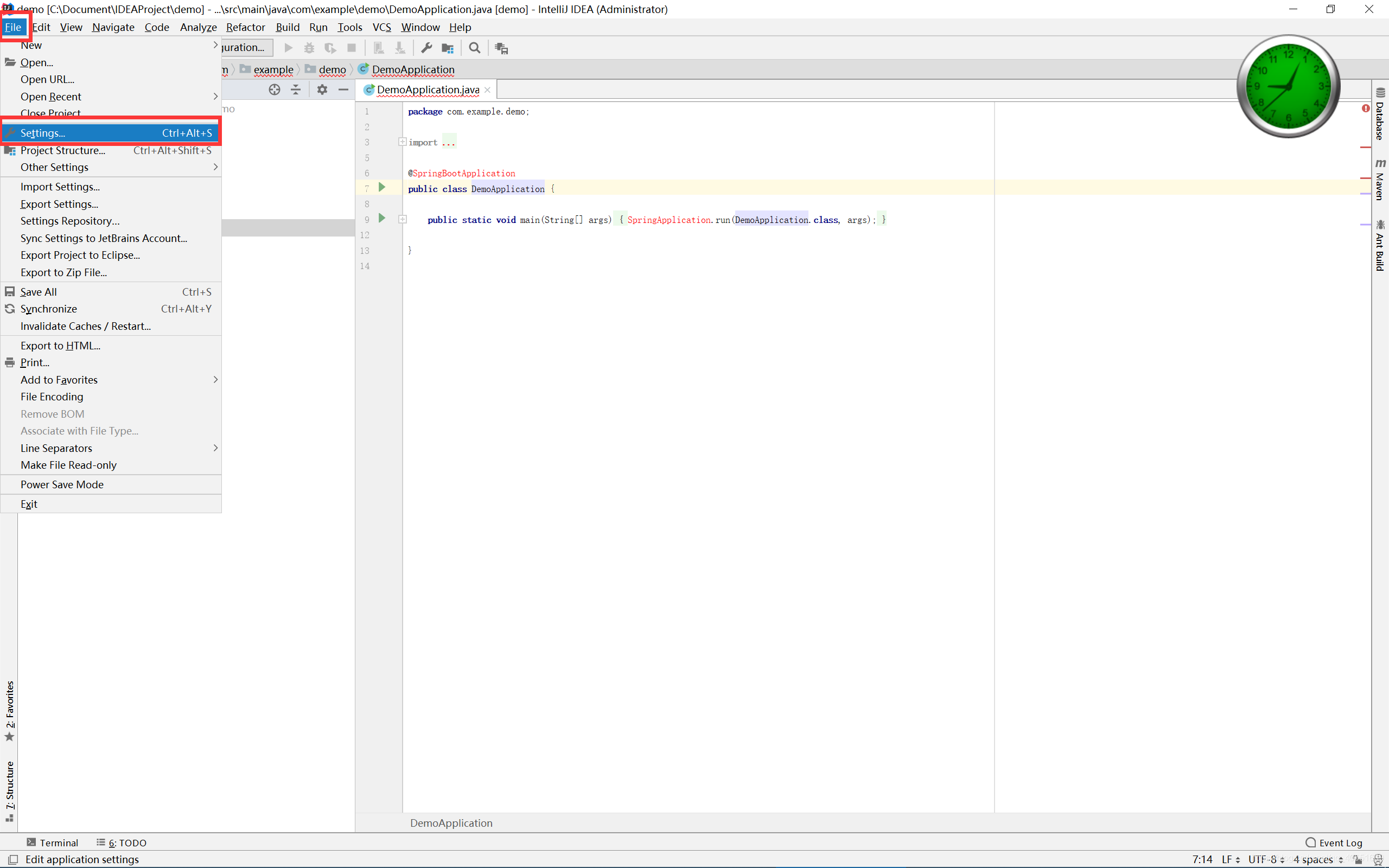Image resolution: width=1389 pixels, height=868 pixels.
Task: Click Project Structure... menu entry
Action: pyautogui.click(x=111, y=150)
